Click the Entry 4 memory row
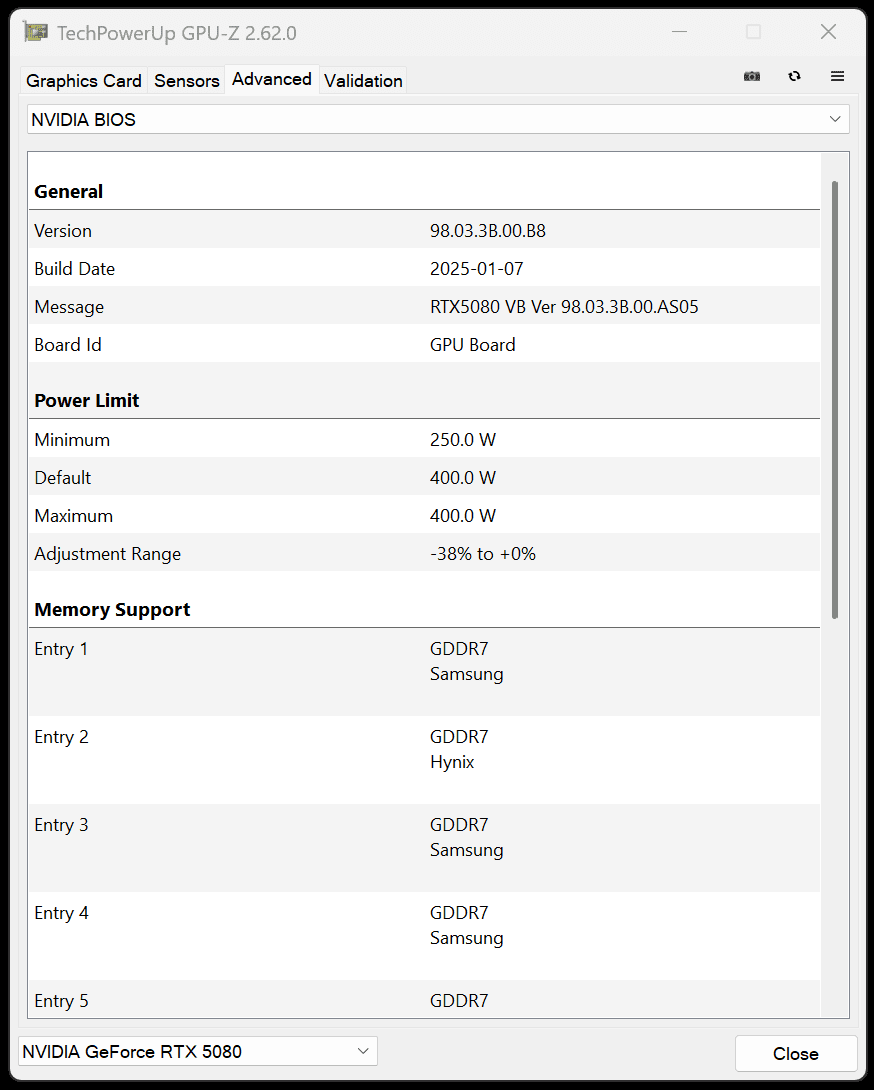Viewport: 874px width, 1090px height. point(424,936)
